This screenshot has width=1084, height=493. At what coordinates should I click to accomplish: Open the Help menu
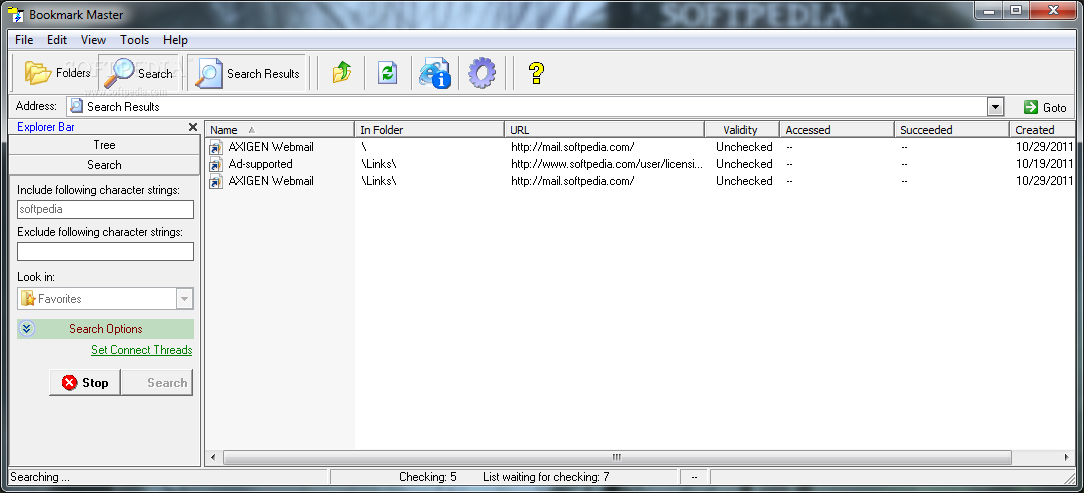pyautogui.click(x=175, y=40)
